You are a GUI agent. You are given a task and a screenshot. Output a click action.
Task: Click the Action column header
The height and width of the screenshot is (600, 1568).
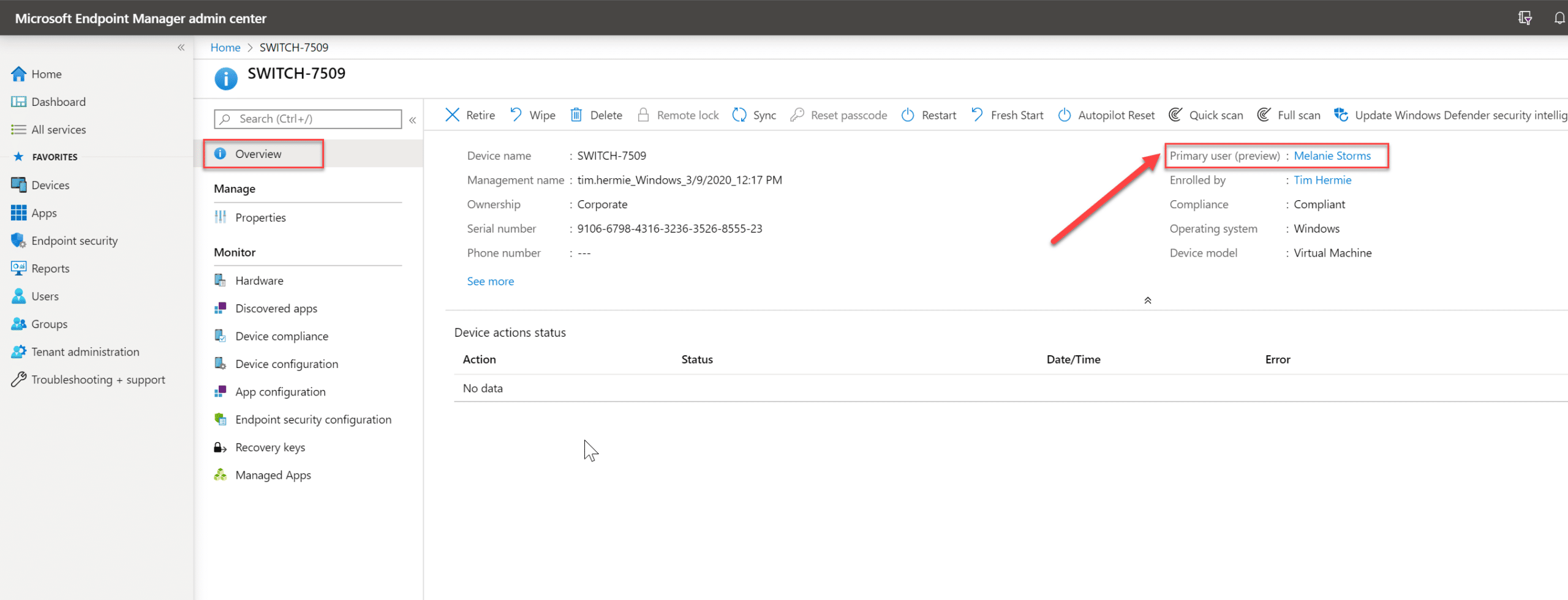(x=480, y=359)
